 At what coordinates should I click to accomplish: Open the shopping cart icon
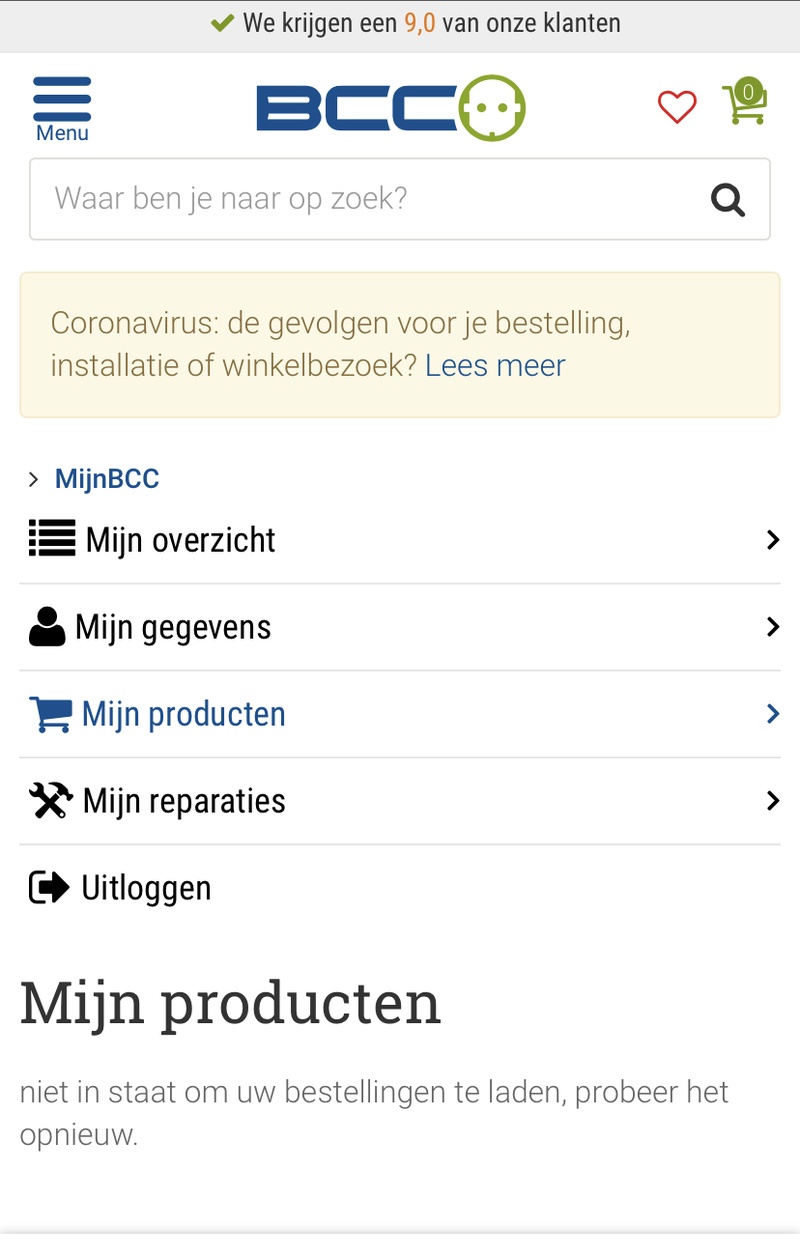745,103
